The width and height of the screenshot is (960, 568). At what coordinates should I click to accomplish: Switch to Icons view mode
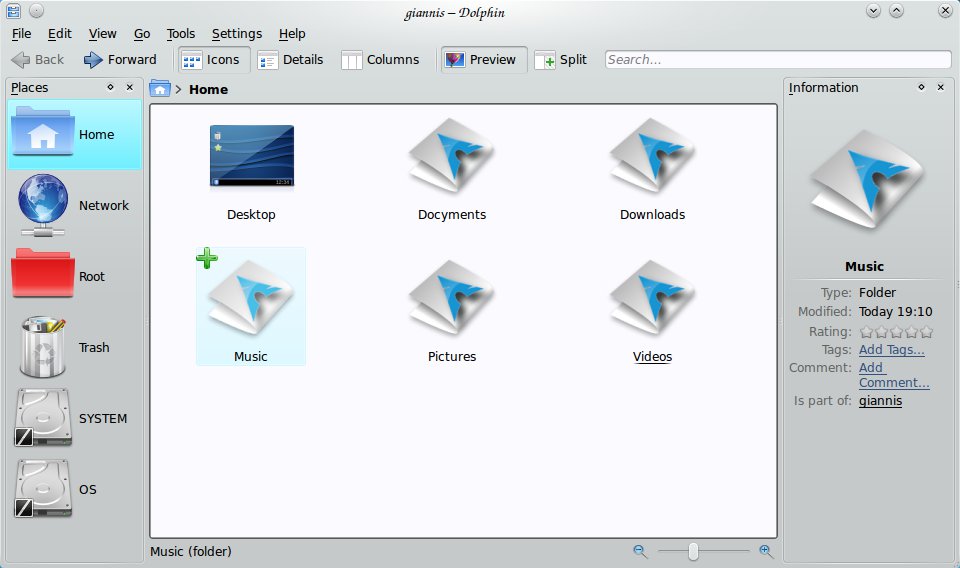[x=212, y=60]
